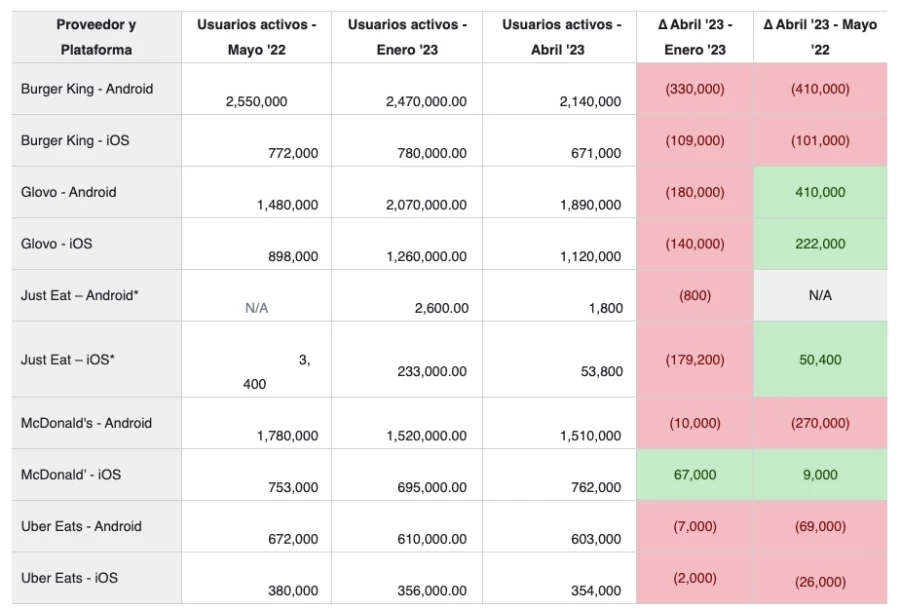Click the 'Glovo - Android' row label
The width and height of the screenshot is (900, 609).
point(96,192)
